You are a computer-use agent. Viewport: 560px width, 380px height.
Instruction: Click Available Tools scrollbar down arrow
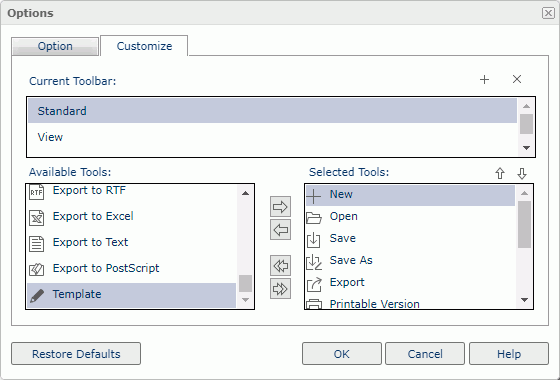(245, 300)
